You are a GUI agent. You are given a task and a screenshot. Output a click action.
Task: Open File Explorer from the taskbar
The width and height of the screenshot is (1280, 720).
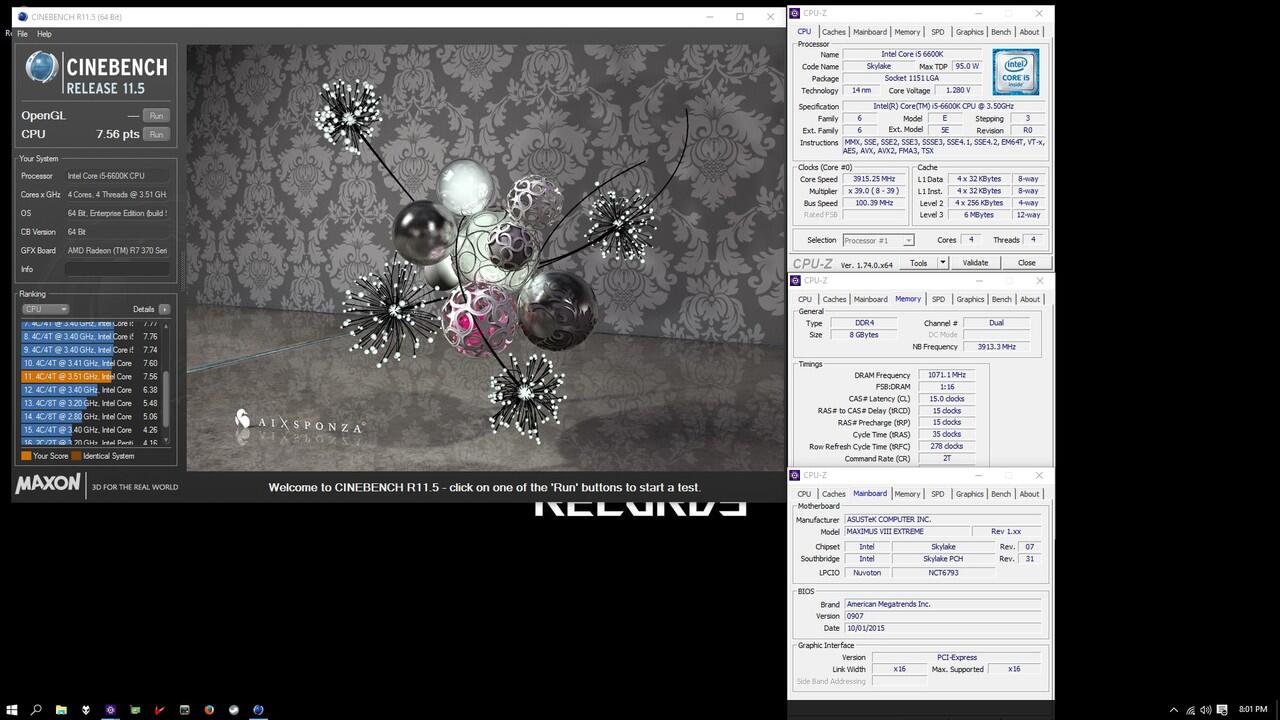(61, 710)
